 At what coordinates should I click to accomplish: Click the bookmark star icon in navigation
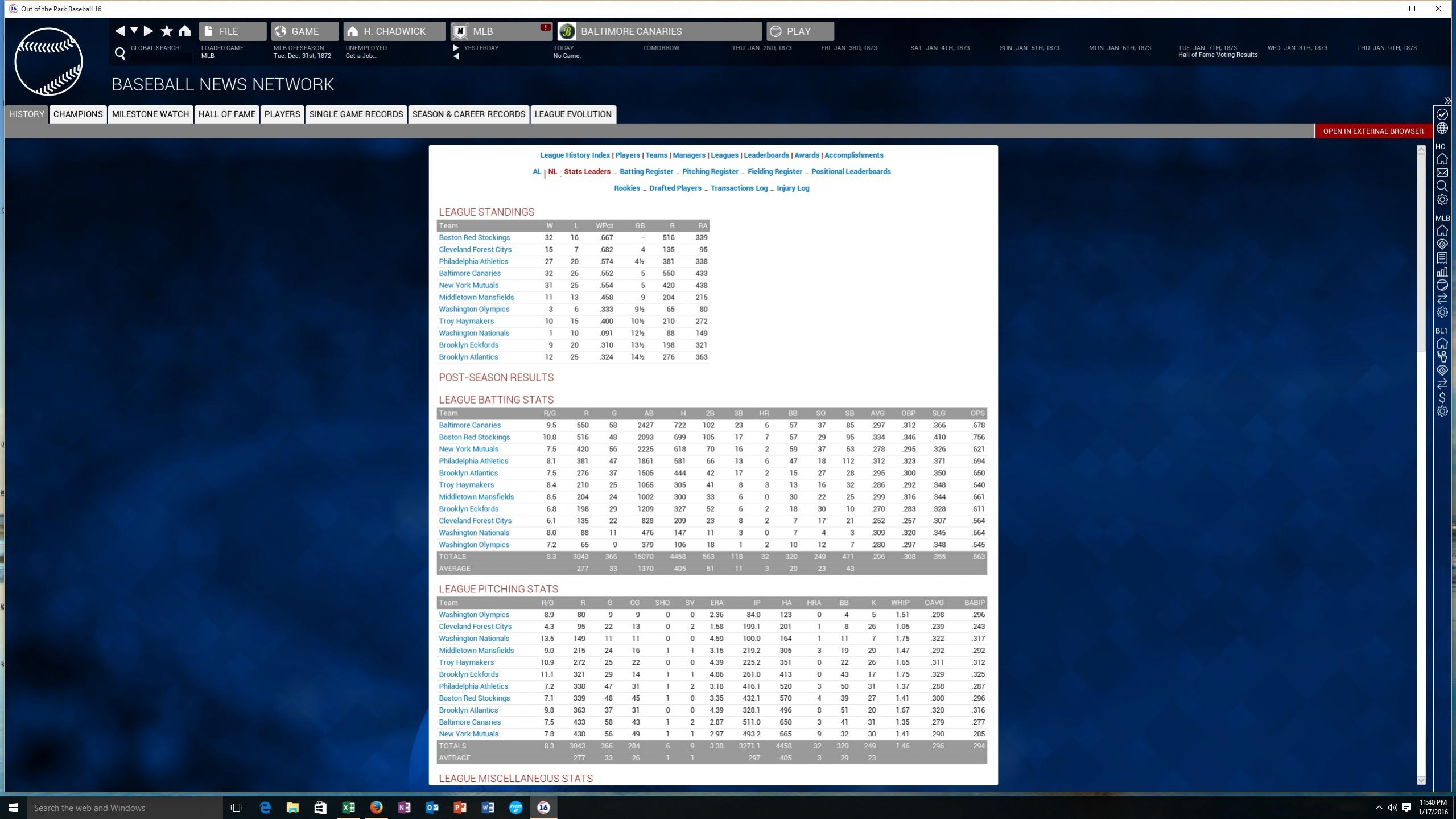(x=167, y=31)
